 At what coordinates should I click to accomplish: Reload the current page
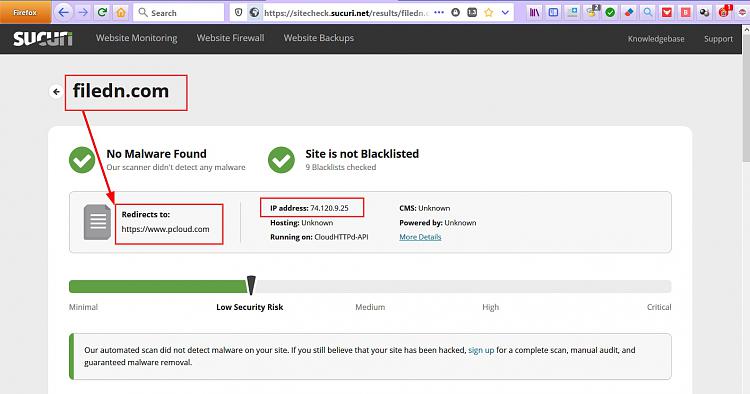(102, 13)
